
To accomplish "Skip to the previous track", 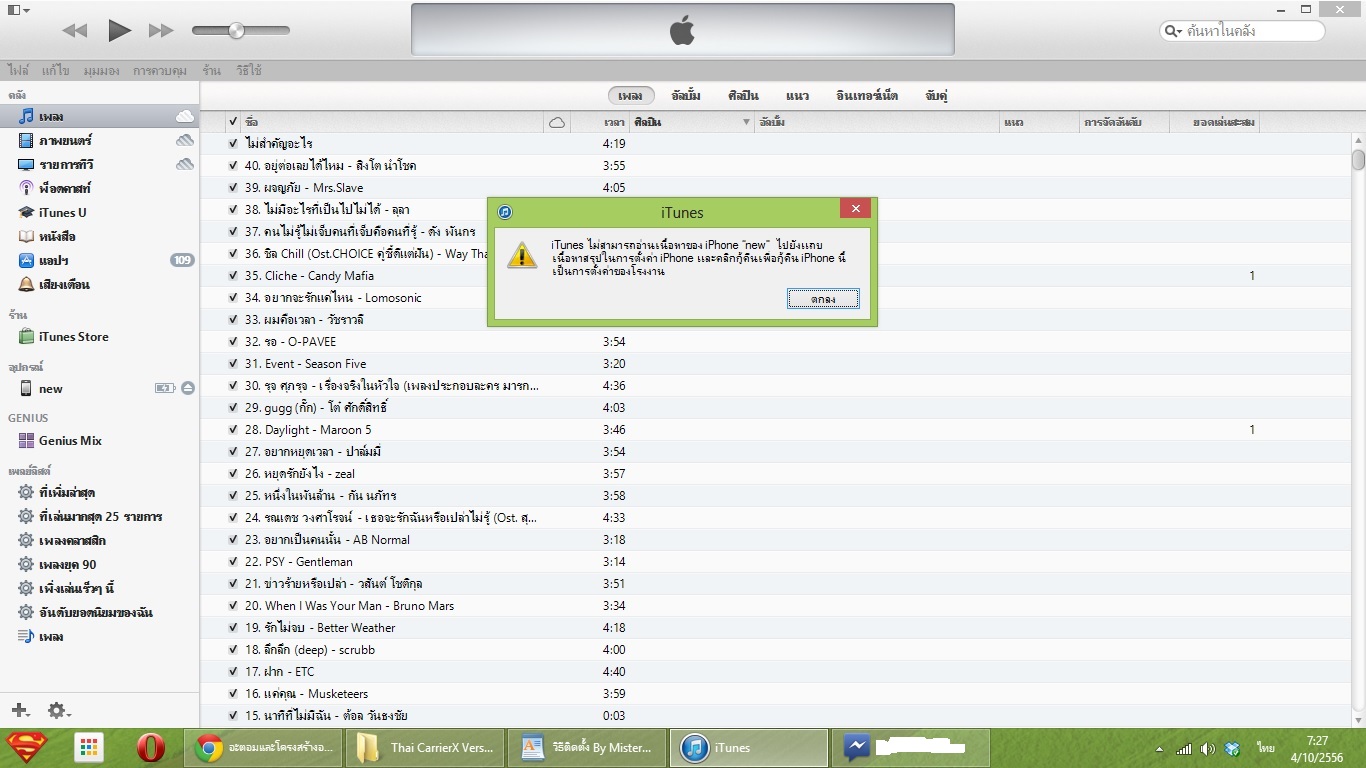I will click(x=75, y=31).
